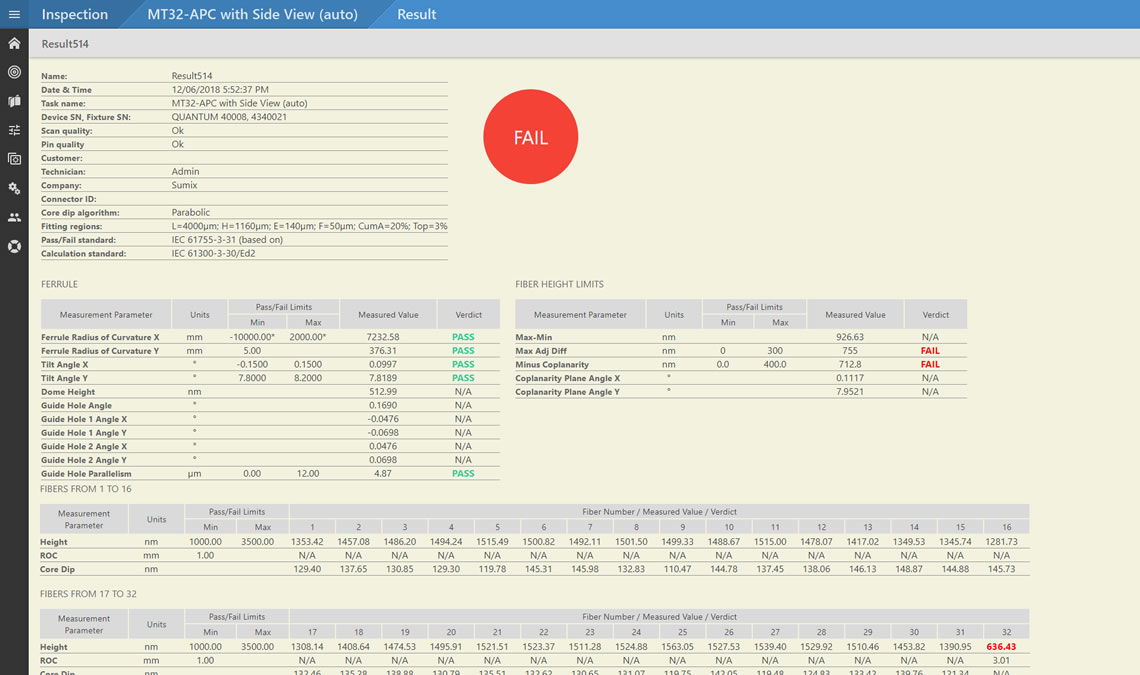
Task: Select fiber 1 height value 1353.42
Action: (x=307, y=542)
